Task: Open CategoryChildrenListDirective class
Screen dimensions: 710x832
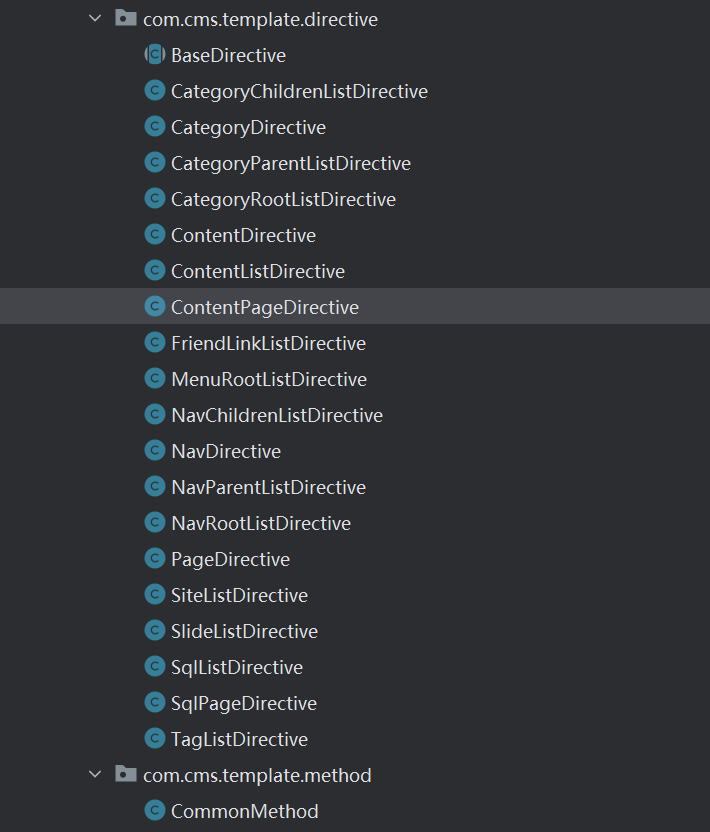Action: coord(299,92)
